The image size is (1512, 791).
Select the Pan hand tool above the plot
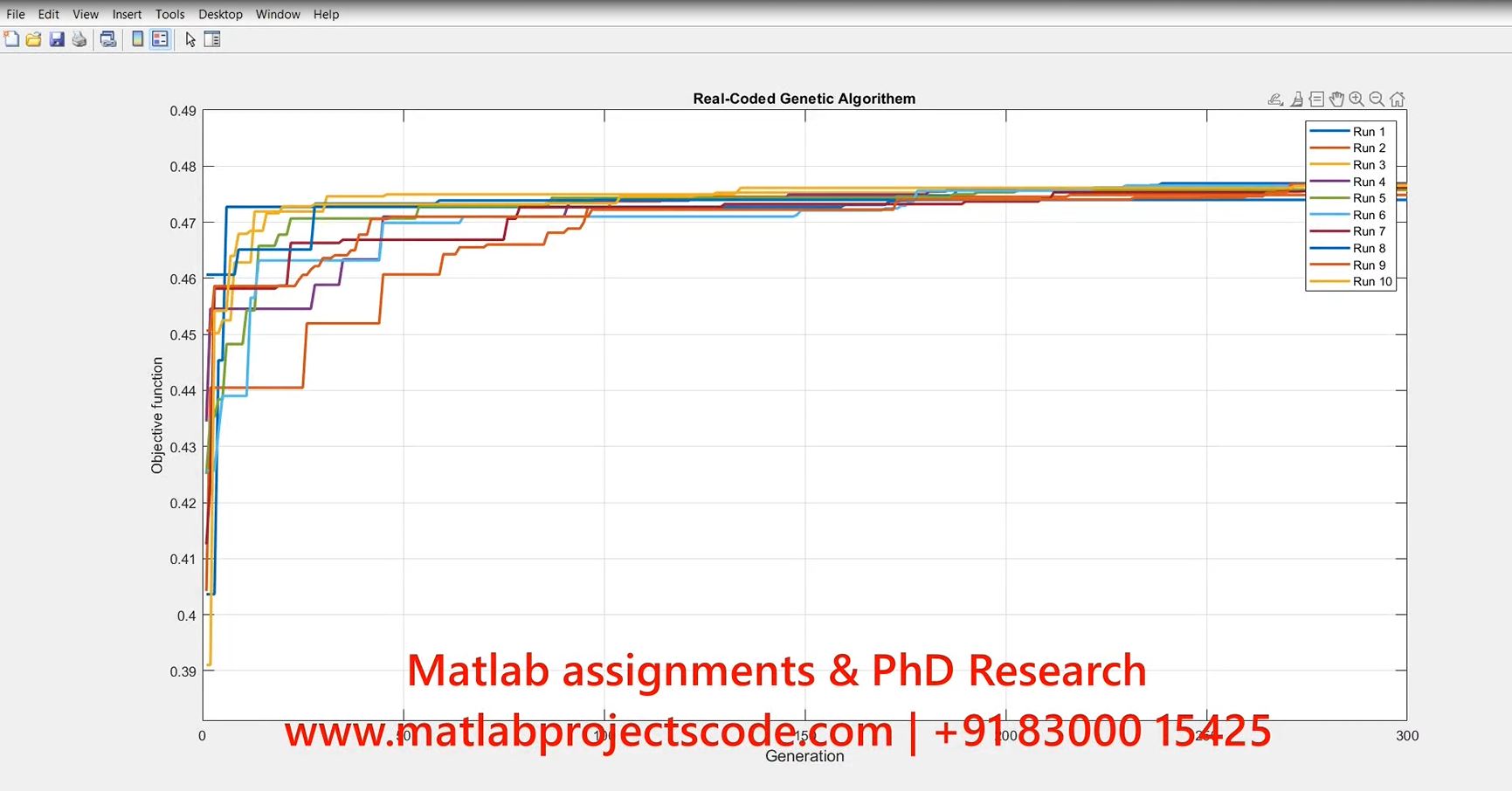point(1336,100)
